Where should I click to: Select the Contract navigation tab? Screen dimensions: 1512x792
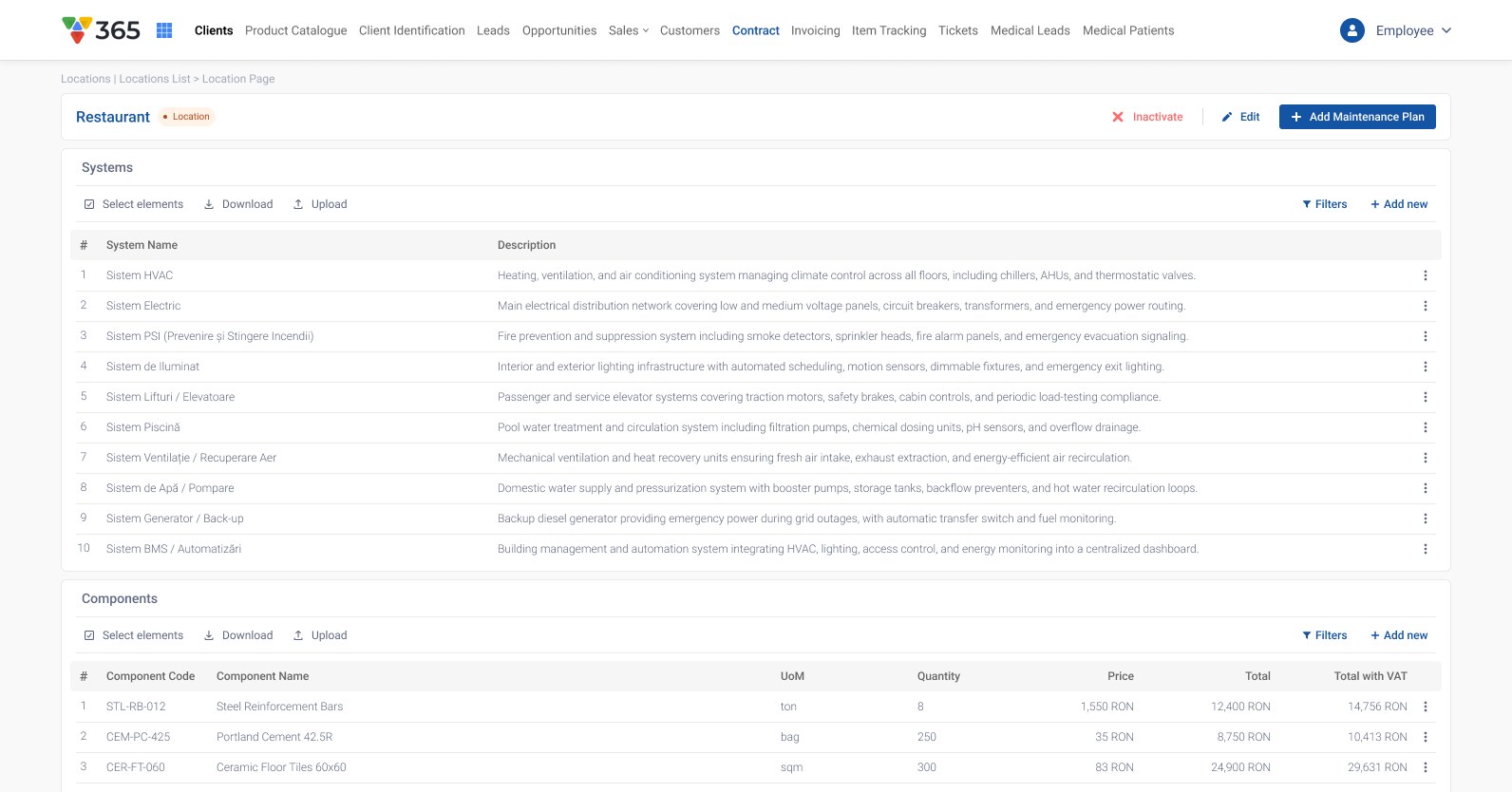(x=756, y=30)
